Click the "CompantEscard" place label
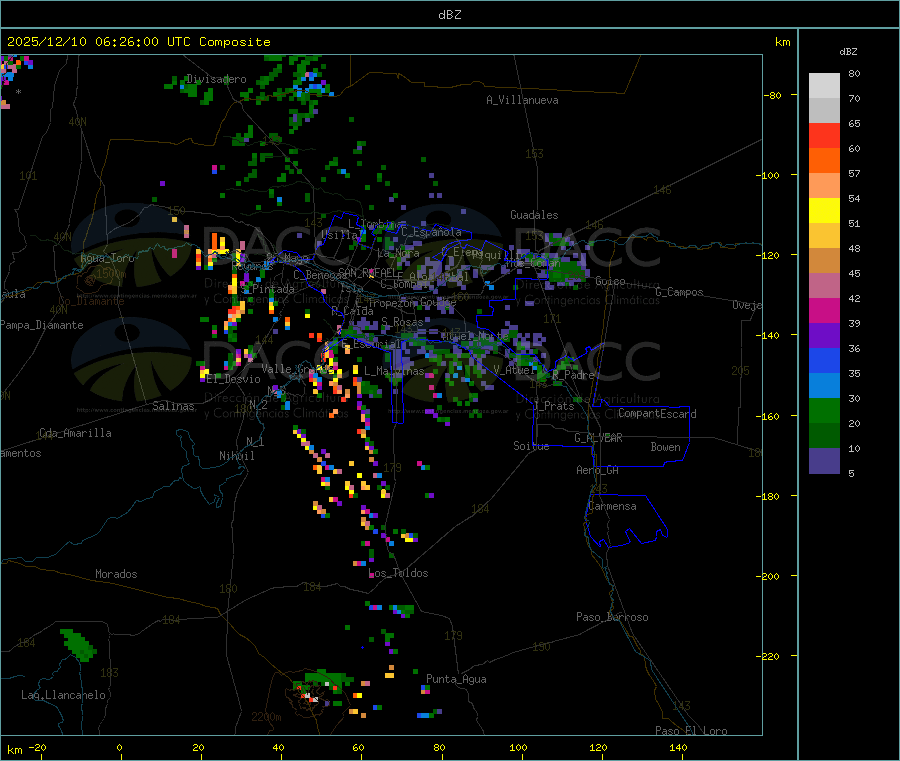Viewport: 900px width, 761px height. pyautogui.click(x=657, y=413)
